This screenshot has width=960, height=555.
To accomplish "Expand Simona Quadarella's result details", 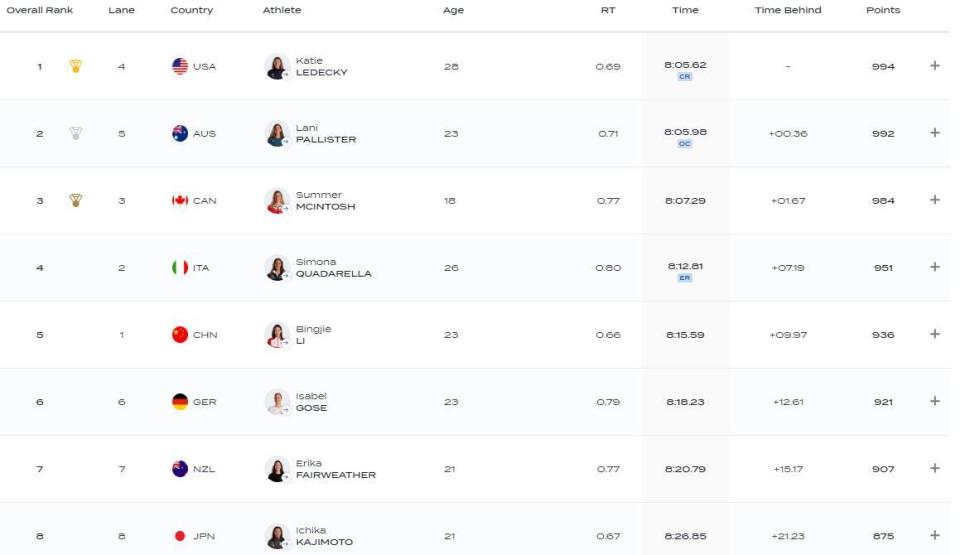I will click(935, 267).
